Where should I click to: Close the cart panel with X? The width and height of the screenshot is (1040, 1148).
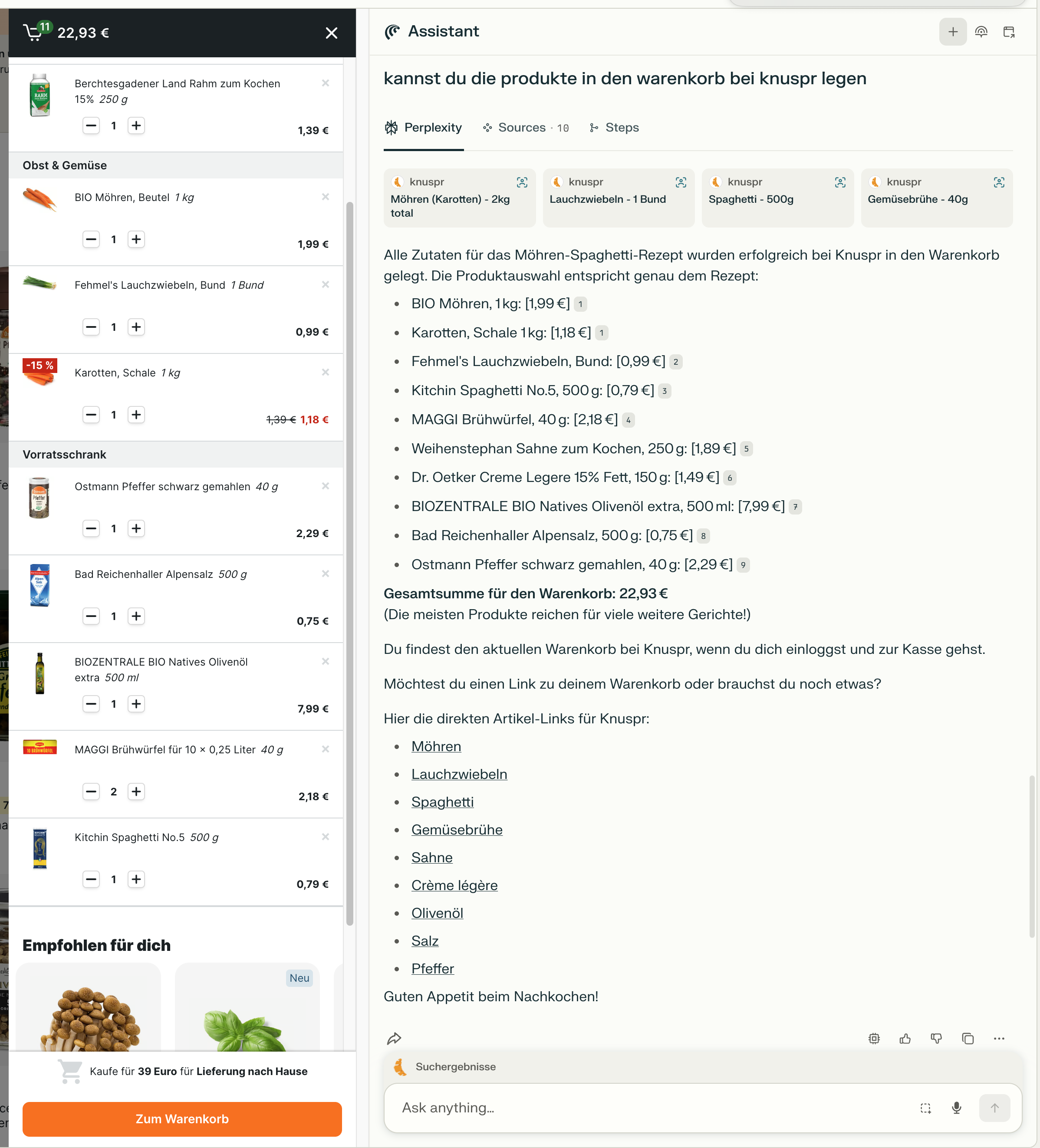coord(331,33)
